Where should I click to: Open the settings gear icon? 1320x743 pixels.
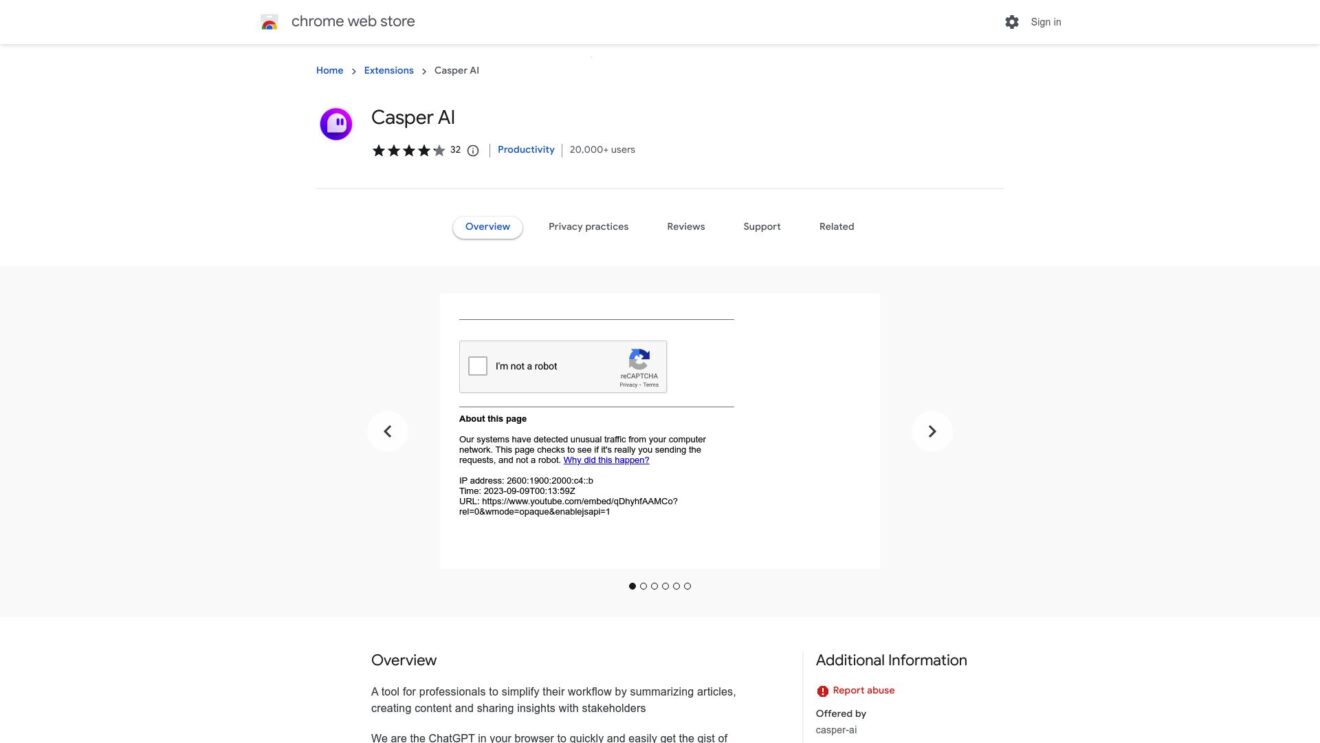(1011, 21)
